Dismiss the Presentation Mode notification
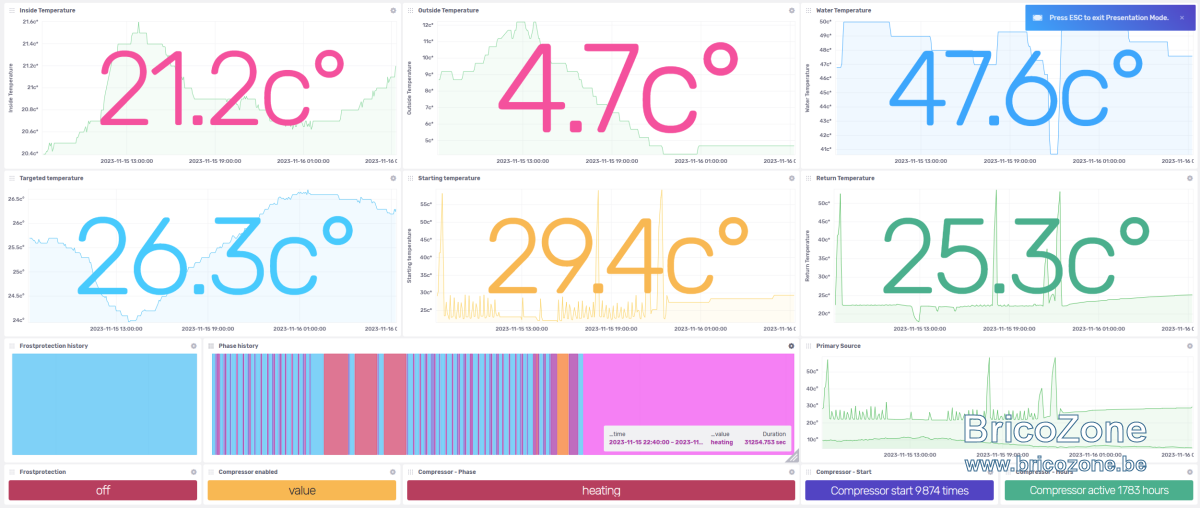This screenshot has height=508, width=1200. [x=1181, y=18]
